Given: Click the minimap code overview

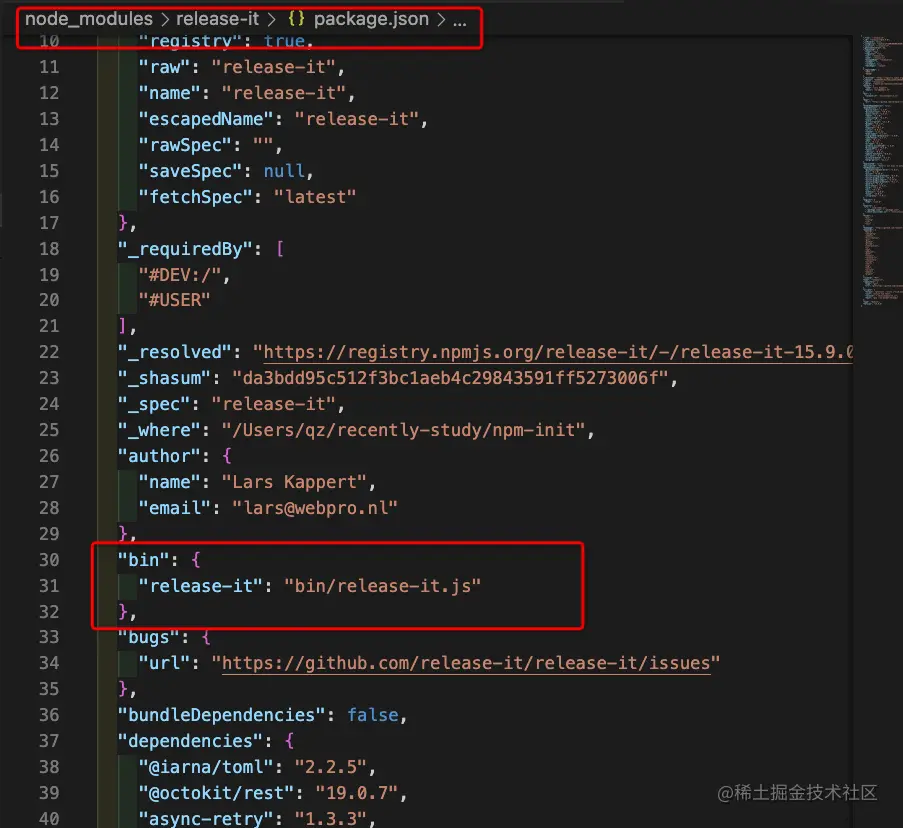Looking at the screenshot, I should point(881,170).
